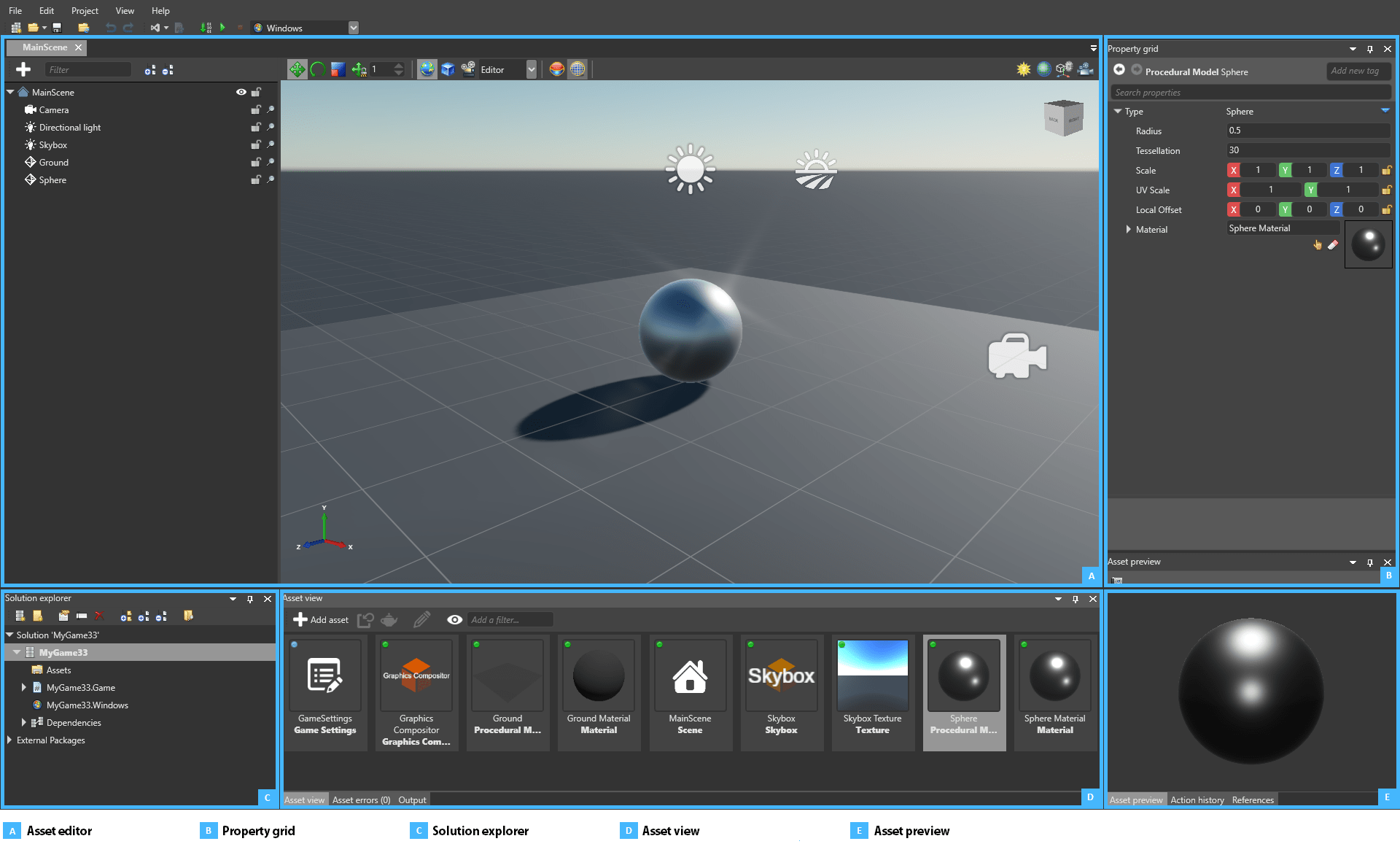This screenshot has height=852, width=1400.
Task: Click the Save icon in the toolbar
Action: [56, 27]
